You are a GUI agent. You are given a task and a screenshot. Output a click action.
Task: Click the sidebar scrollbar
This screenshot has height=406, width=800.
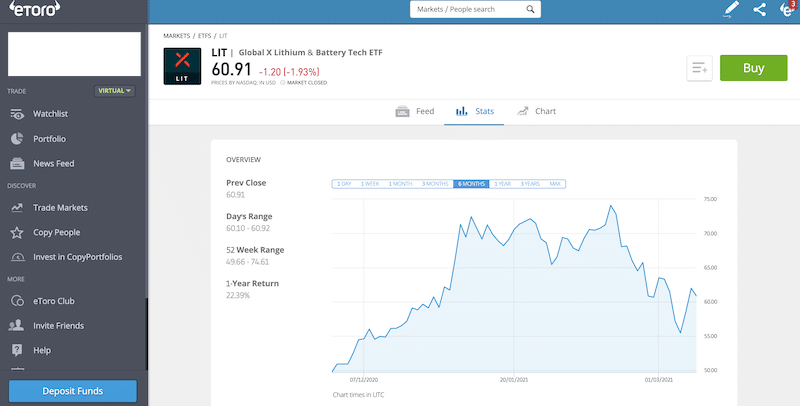(x=147, y=334)
